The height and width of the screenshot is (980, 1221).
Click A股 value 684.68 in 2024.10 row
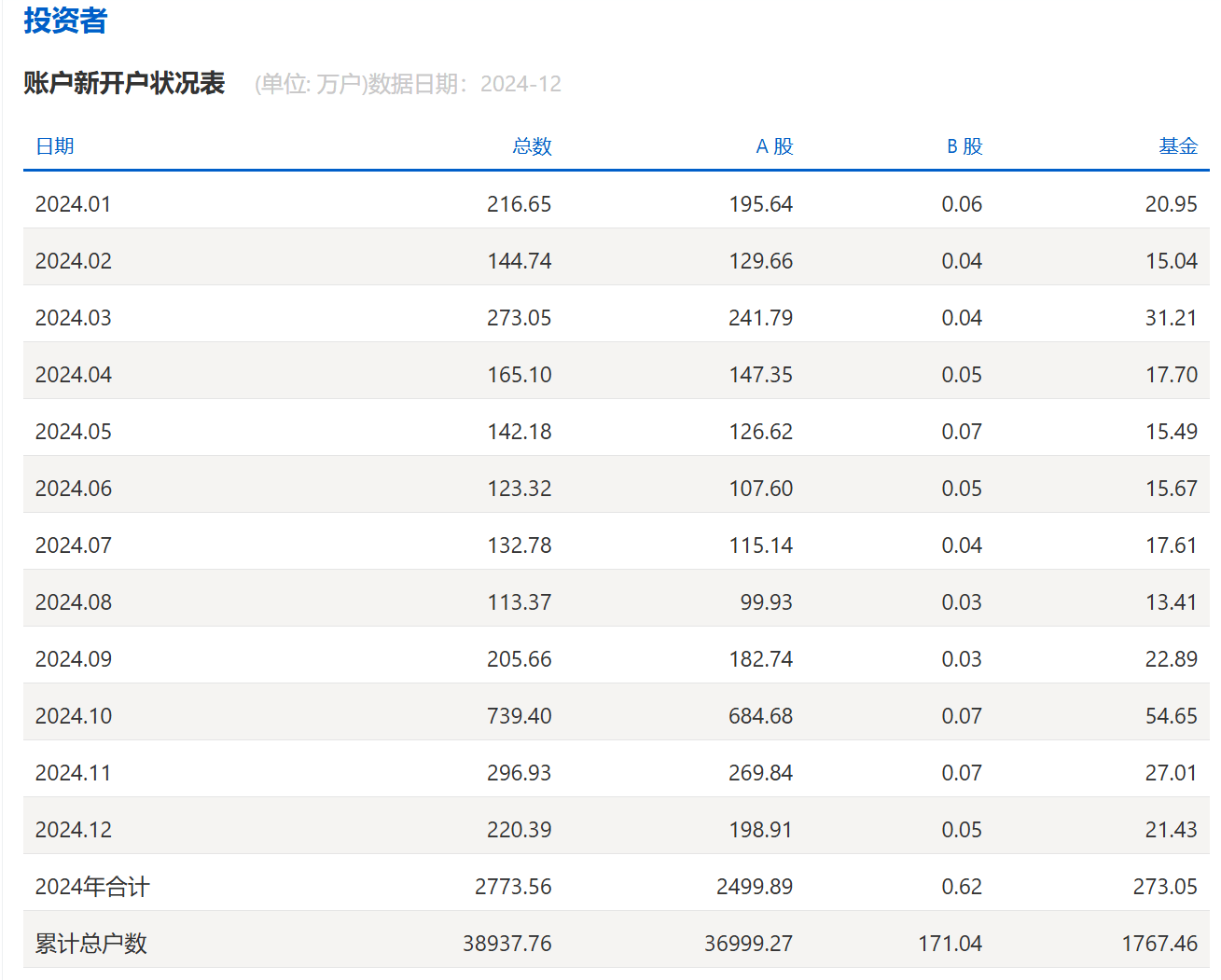pyautogui.click(x=761, y=716)
